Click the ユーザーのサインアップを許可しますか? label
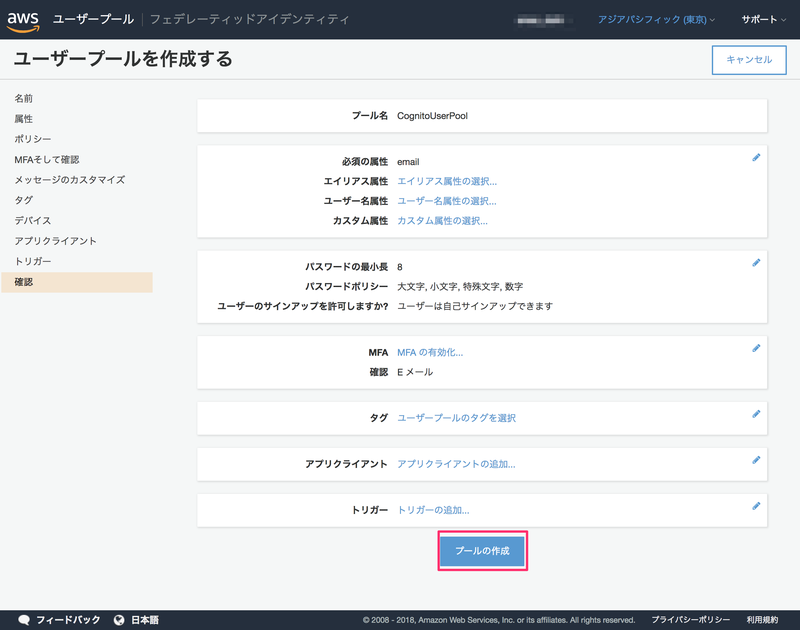Screen dimensions: 800x630 (303, 306)
